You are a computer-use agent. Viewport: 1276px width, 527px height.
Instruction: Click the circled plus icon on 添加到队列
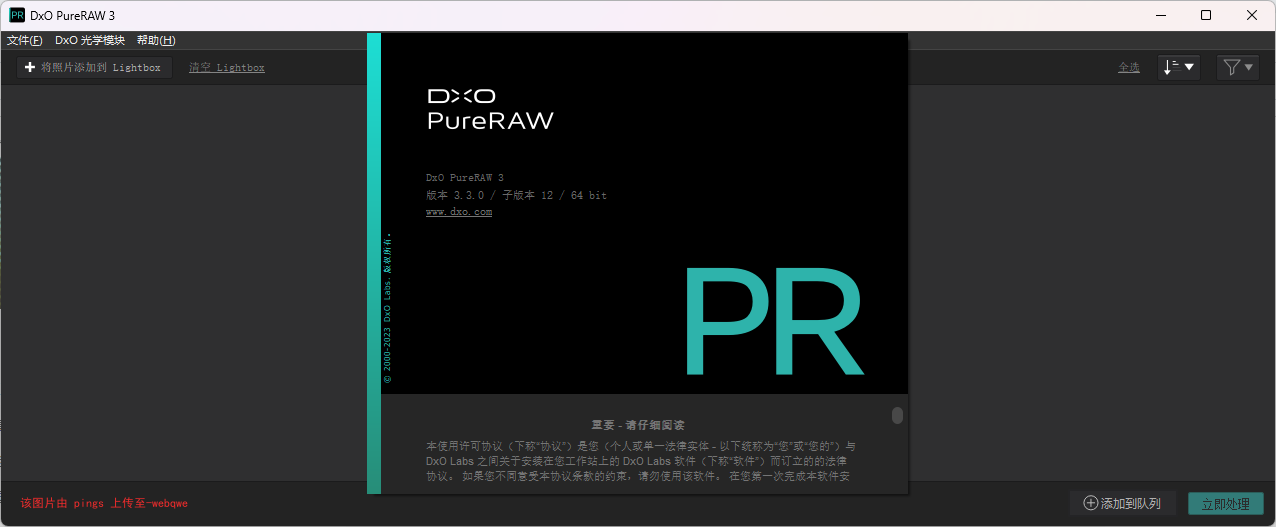click(x=1091, y=503)
